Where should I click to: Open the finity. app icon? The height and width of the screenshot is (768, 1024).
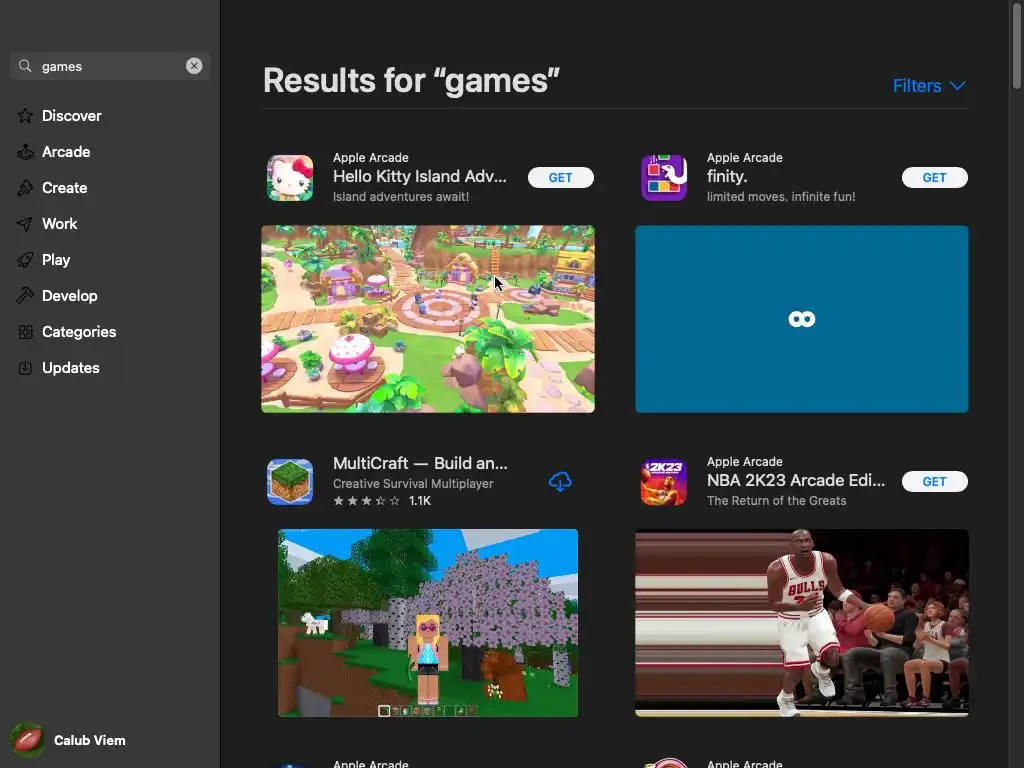click(x=664, y=178)
